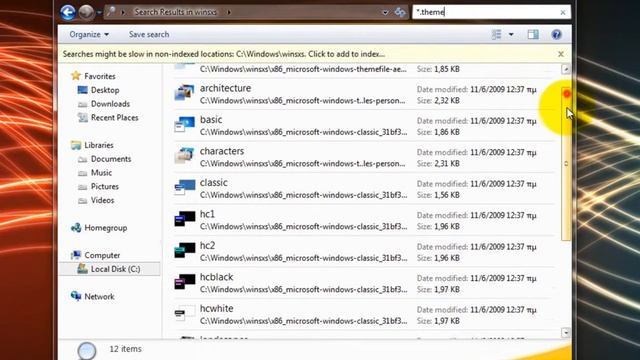Image resolution: width=640 pixels, height=360 pixels.
Task: Open Help with the question mark icon
Action: coord(556,34)
